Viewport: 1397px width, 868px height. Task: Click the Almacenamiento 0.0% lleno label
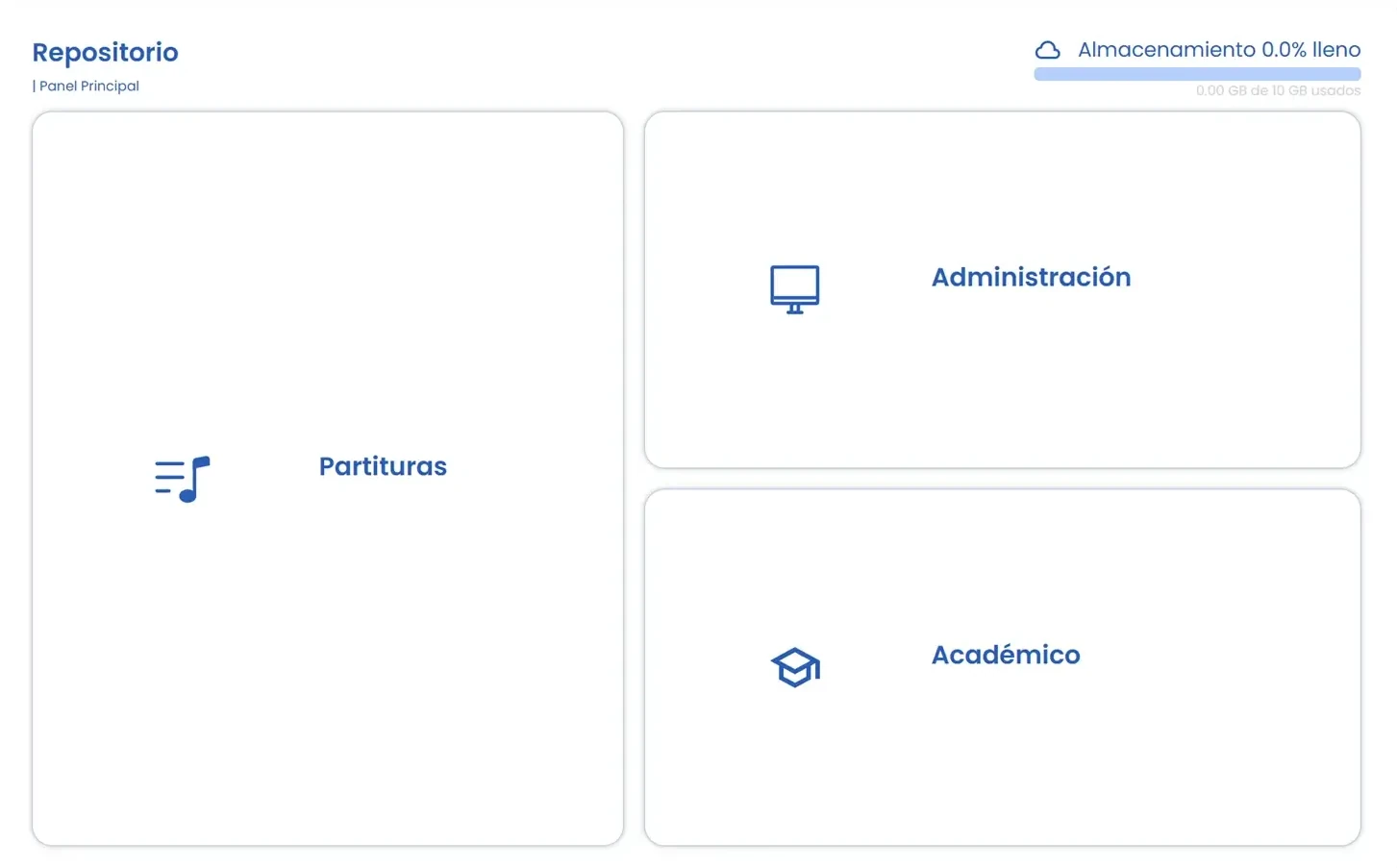coord(1218,49)
